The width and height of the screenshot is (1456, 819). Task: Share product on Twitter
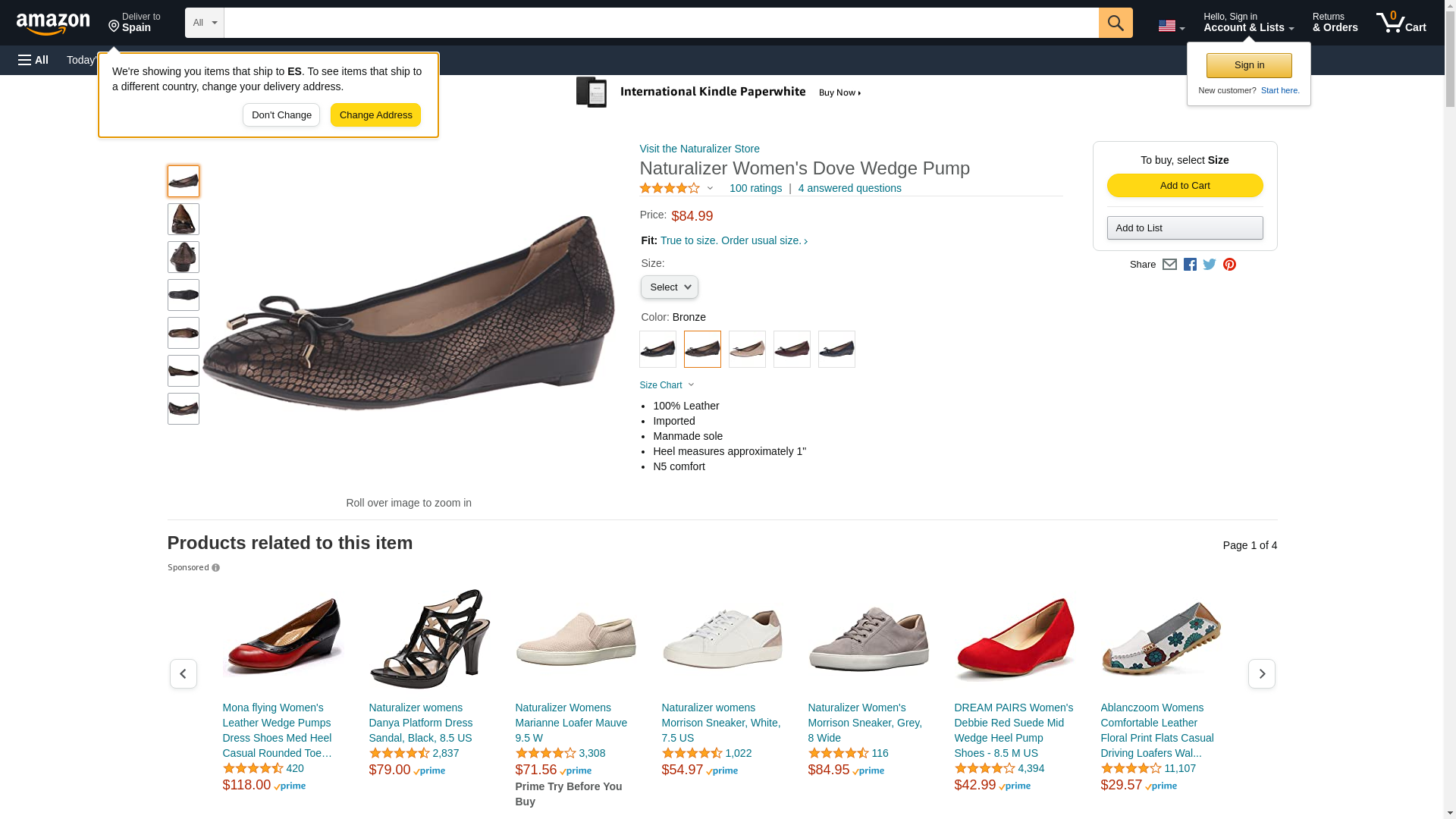[1210, 265]
